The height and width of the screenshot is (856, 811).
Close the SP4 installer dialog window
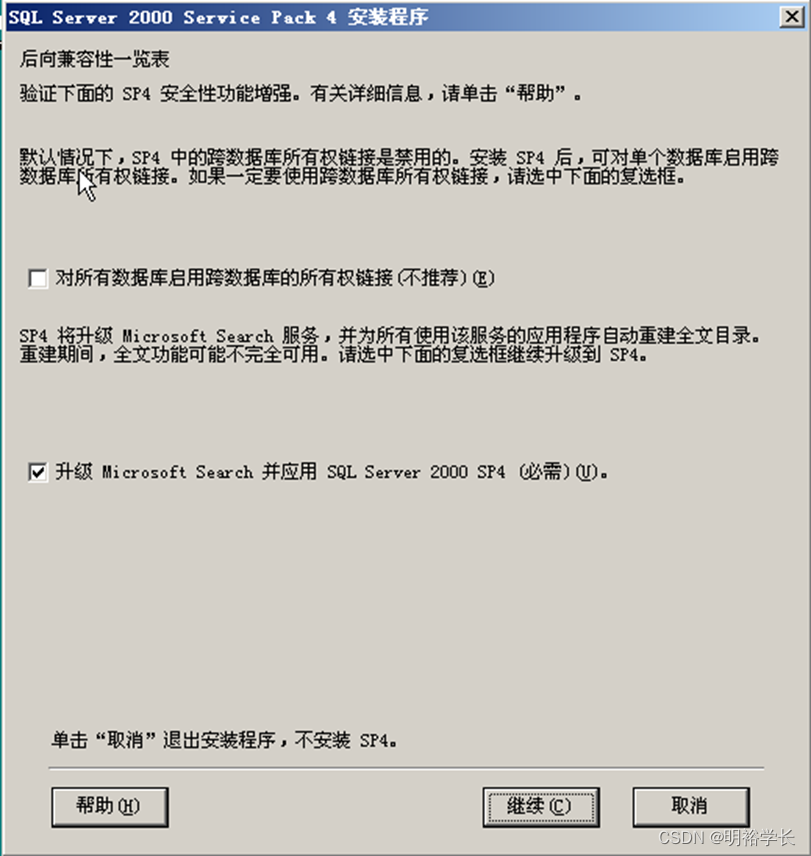[792, 16]
